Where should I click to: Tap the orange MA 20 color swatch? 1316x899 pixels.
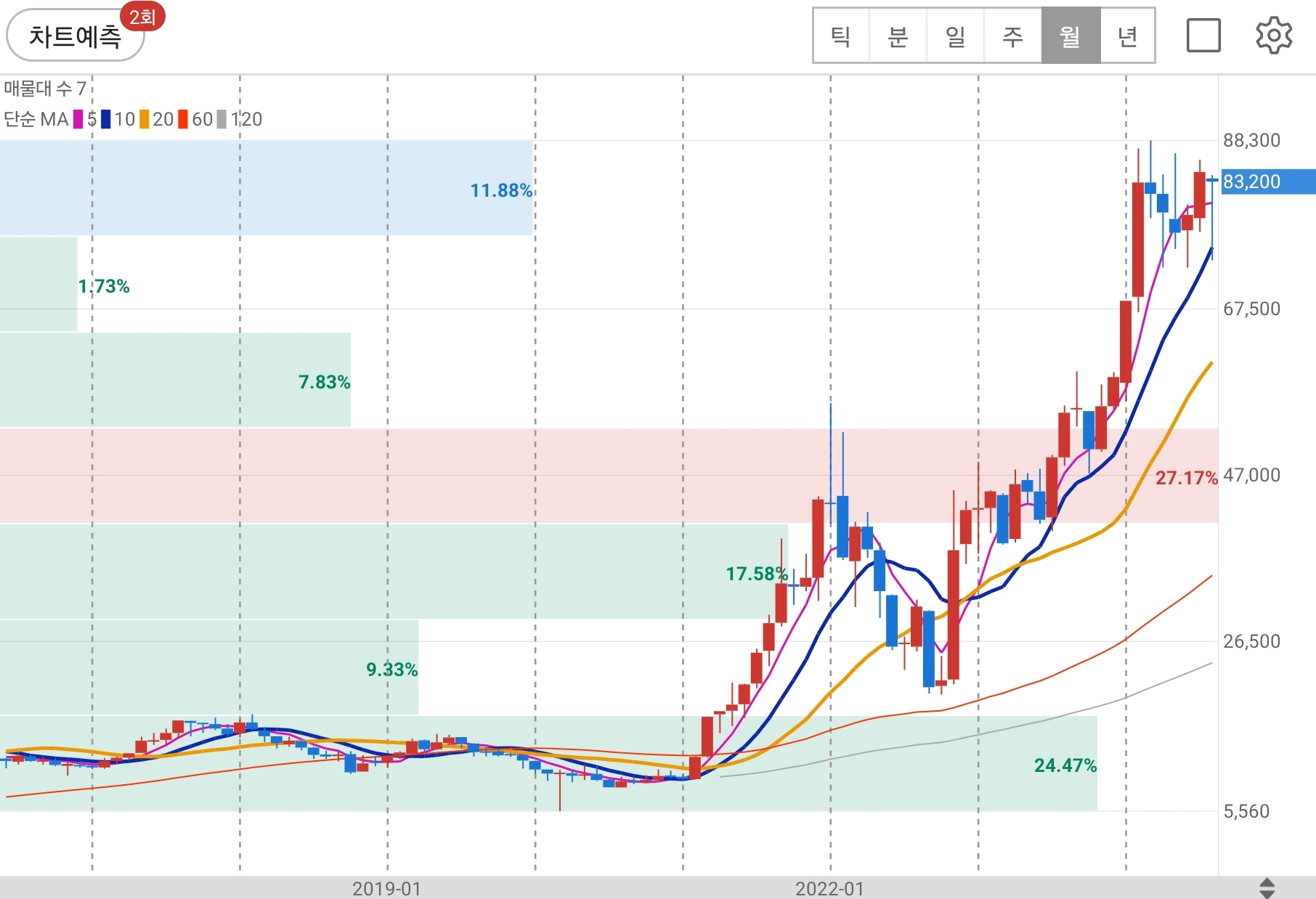[145, 119]
